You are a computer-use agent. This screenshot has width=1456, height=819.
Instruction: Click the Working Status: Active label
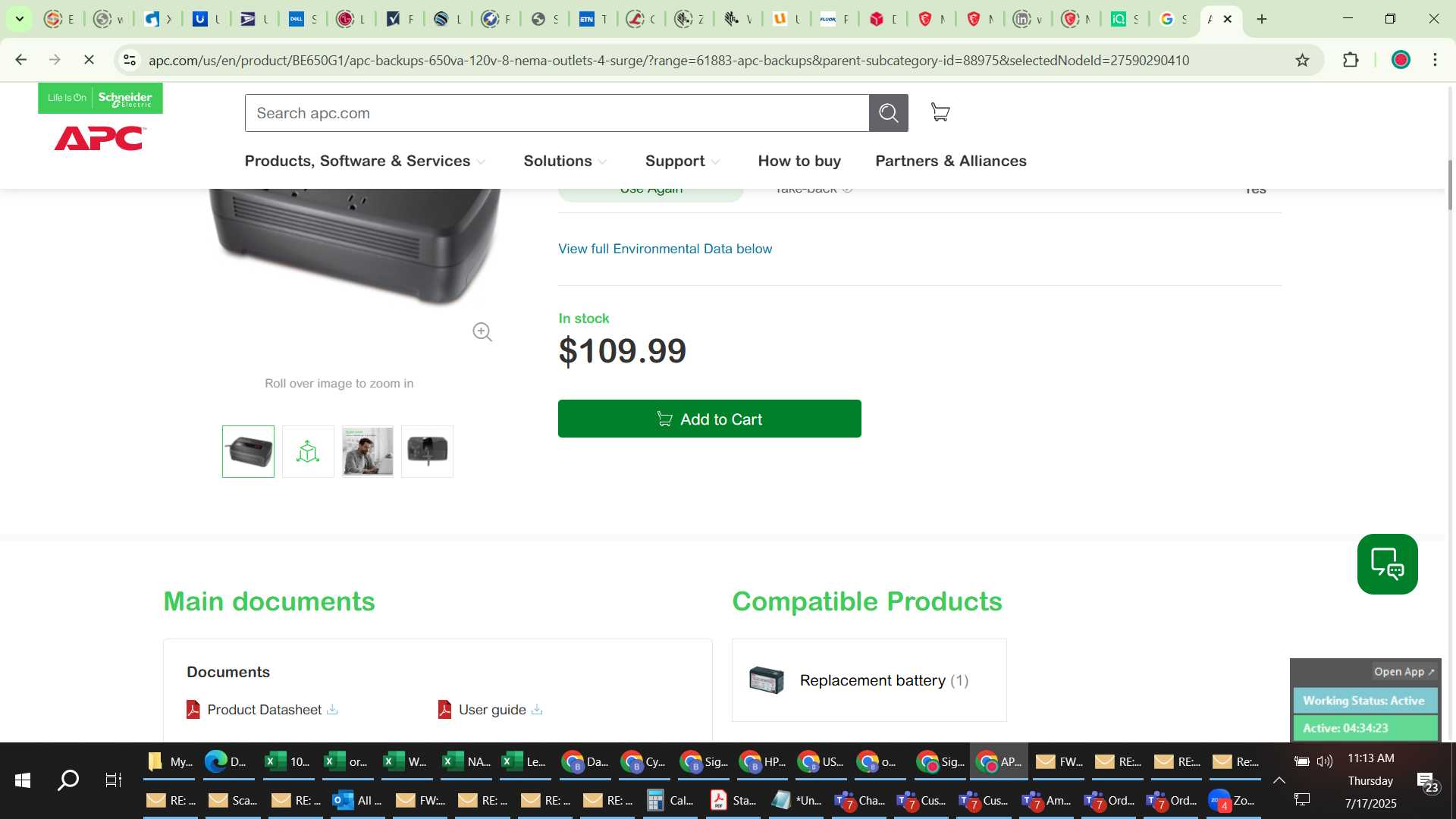(x=1363, y=701)
